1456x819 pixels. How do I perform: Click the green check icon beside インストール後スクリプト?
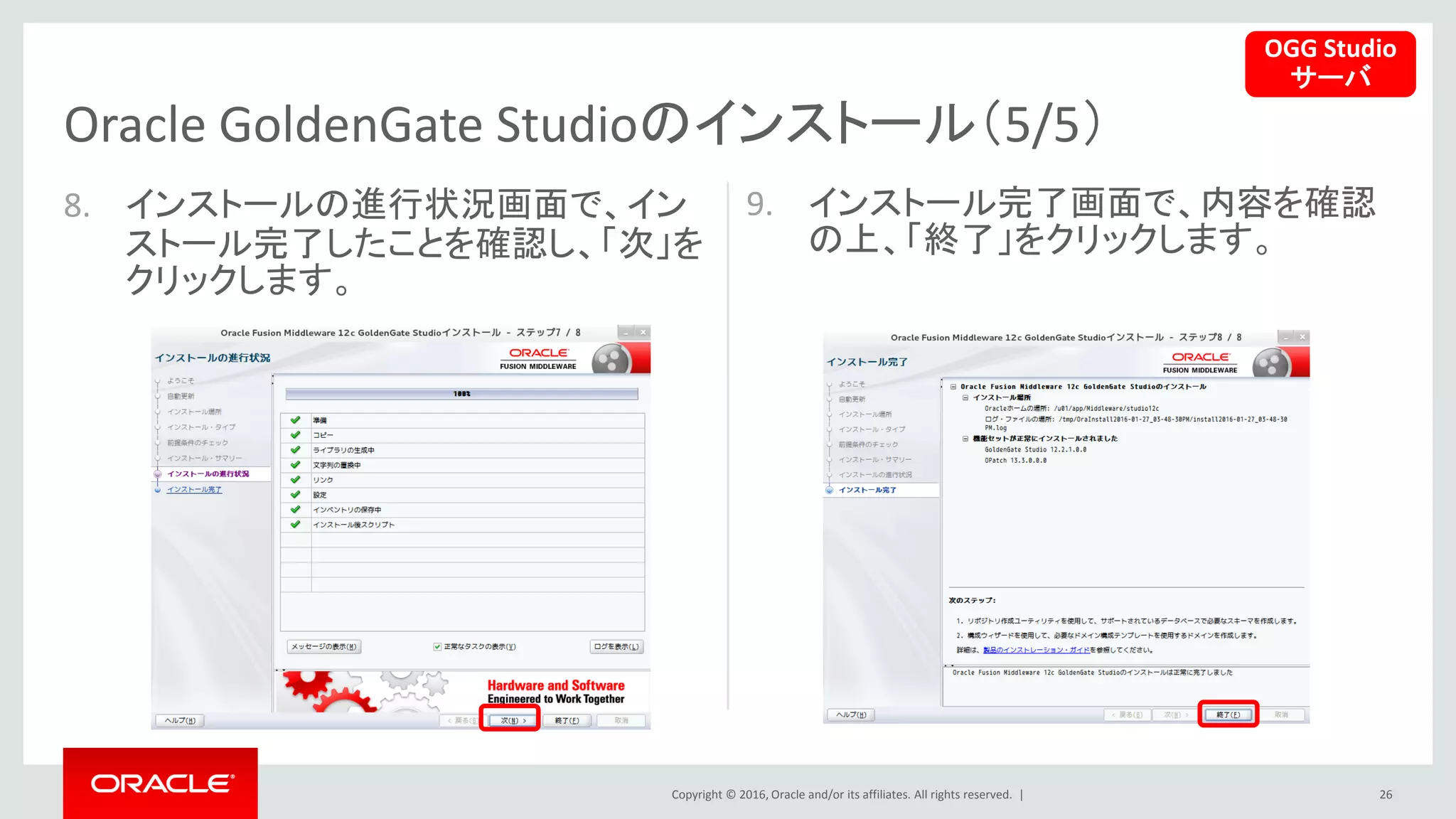point(295,525)
